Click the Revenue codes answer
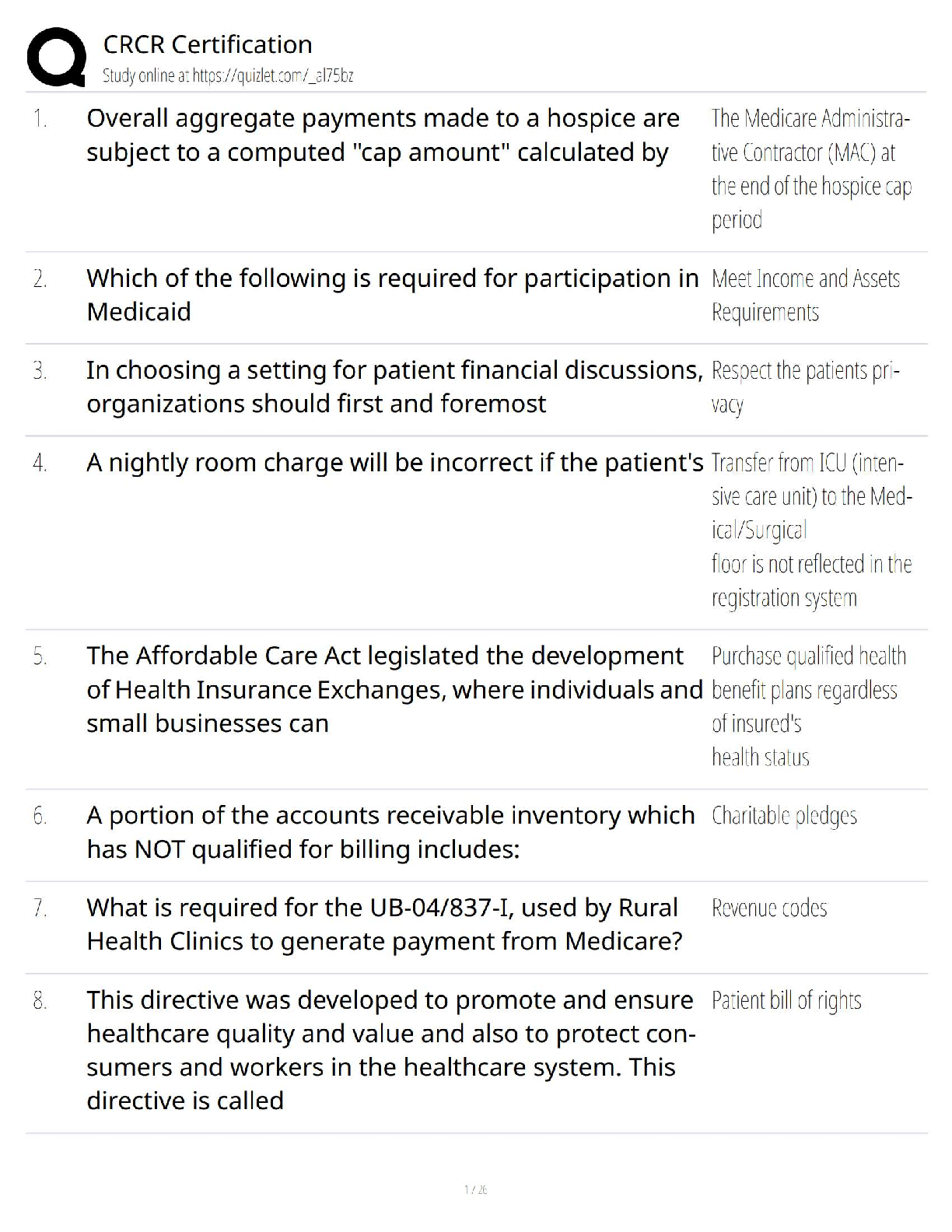The image size is (952, 1232). pyautogui.click(x=769, y=908)
